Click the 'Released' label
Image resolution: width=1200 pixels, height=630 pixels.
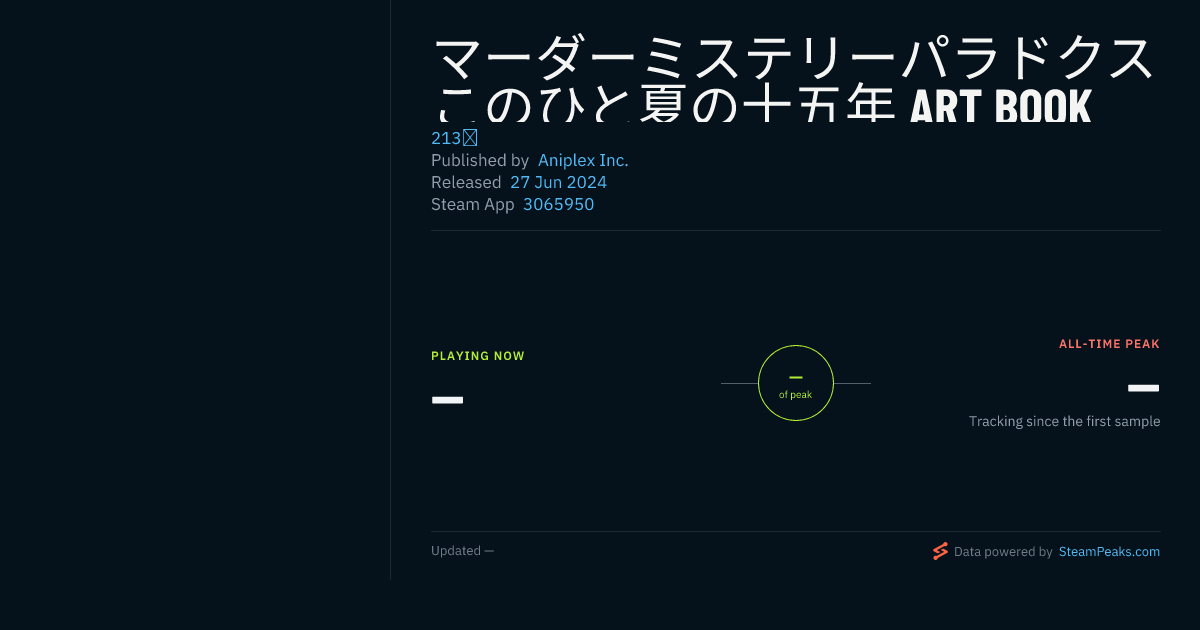pos(466,182)
